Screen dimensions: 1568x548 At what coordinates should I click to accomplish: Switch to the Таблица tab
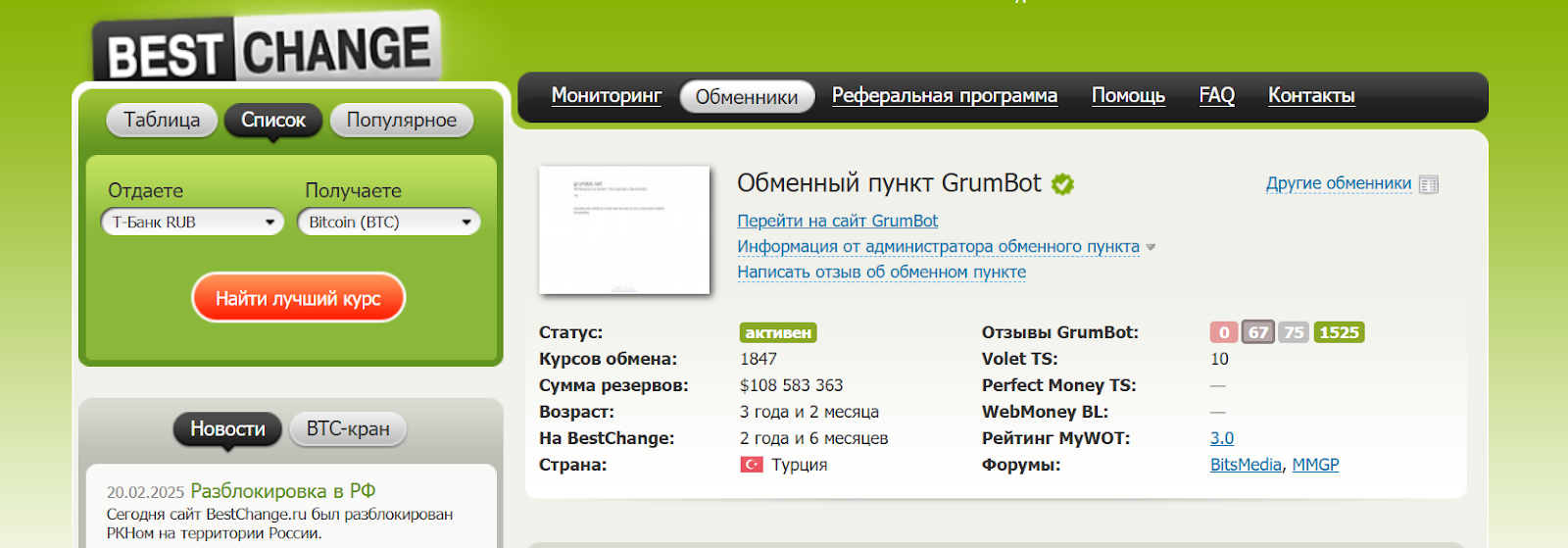[162, 120]
